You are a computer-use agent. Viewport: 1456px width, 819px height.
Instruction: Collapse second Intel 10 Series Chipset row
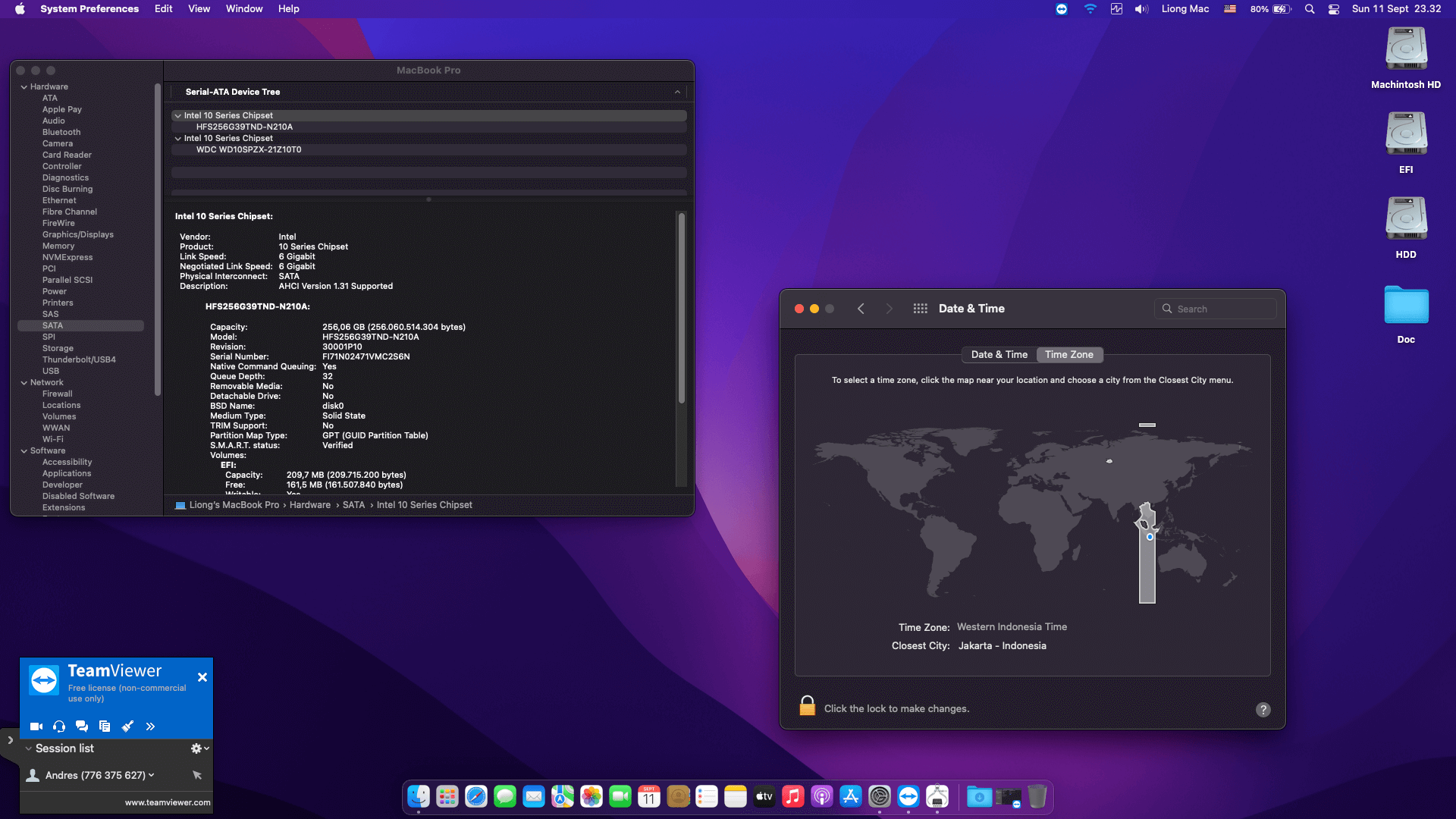coord(177,139)
